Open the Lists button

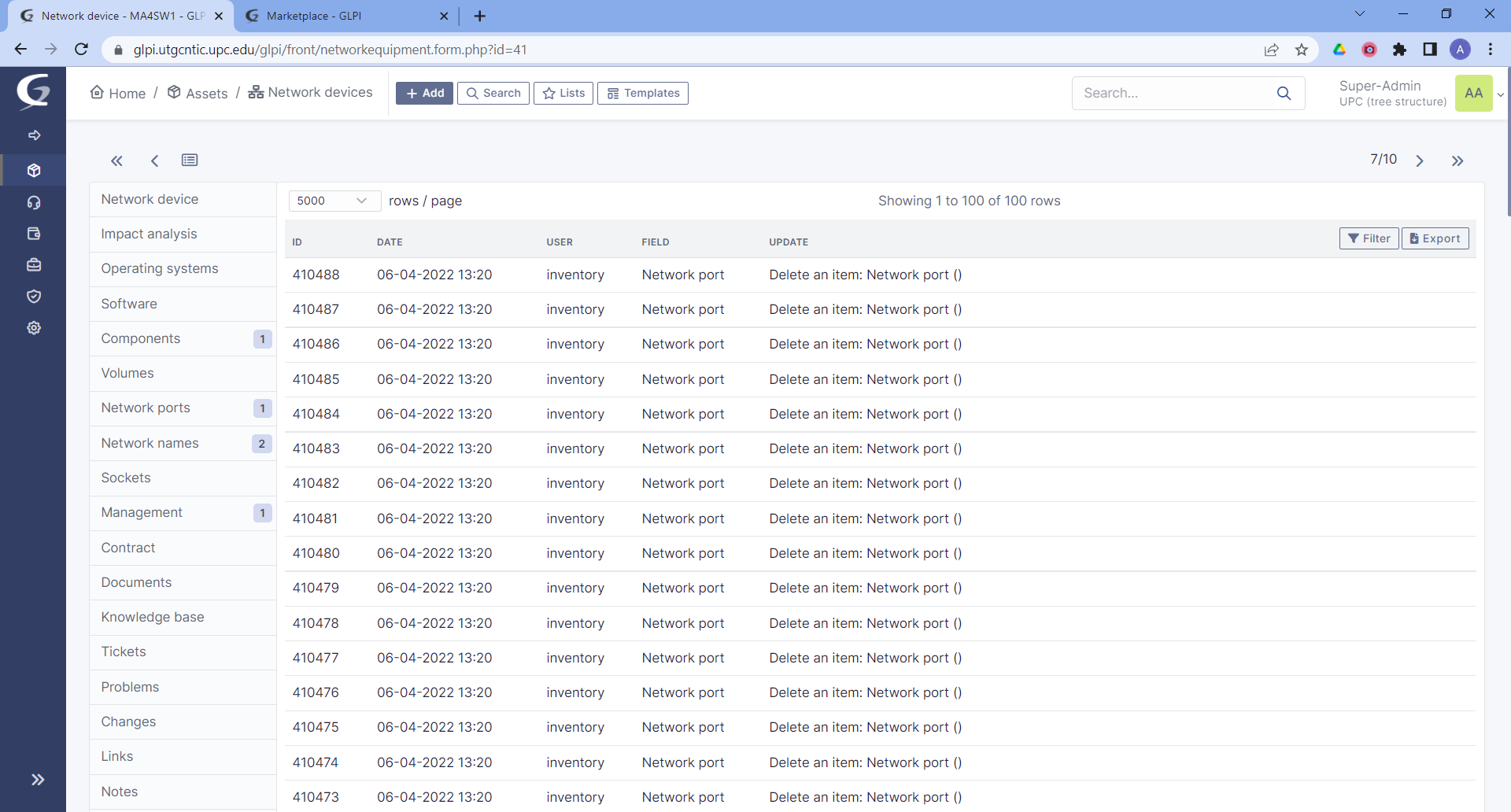coord(563,93)
